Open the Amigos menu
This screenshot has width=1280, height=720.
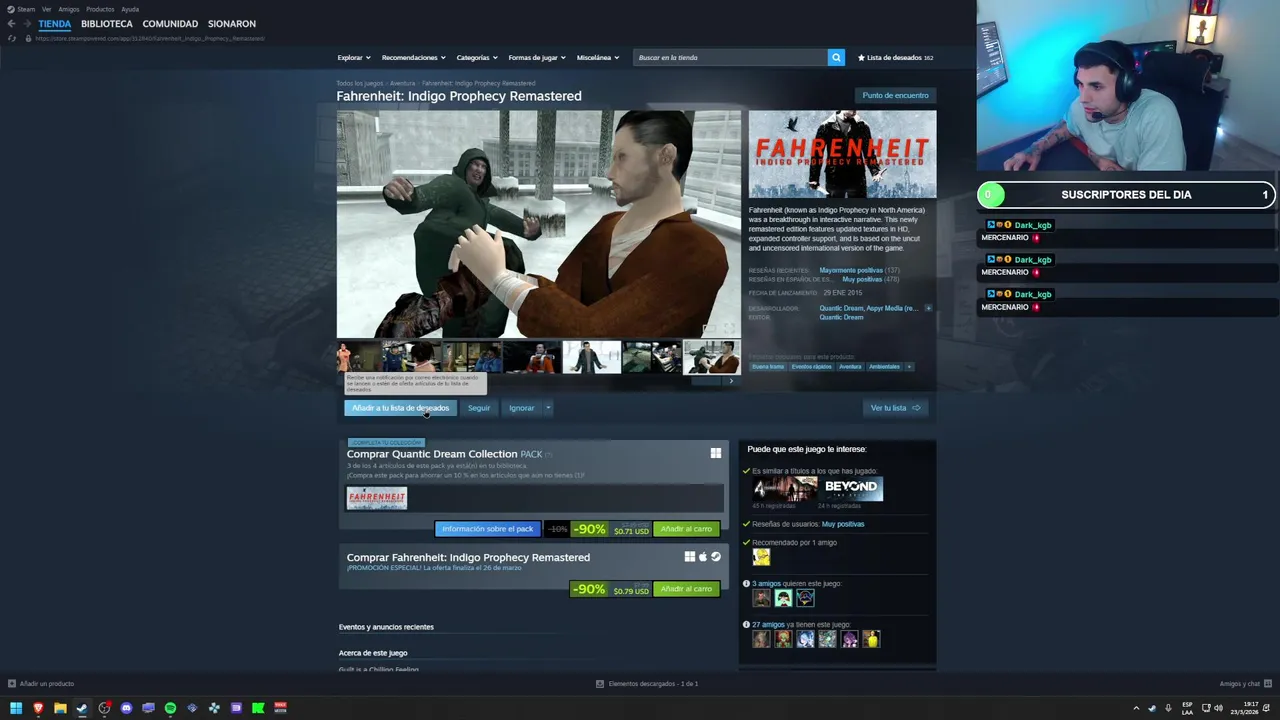tap(69, 9)
